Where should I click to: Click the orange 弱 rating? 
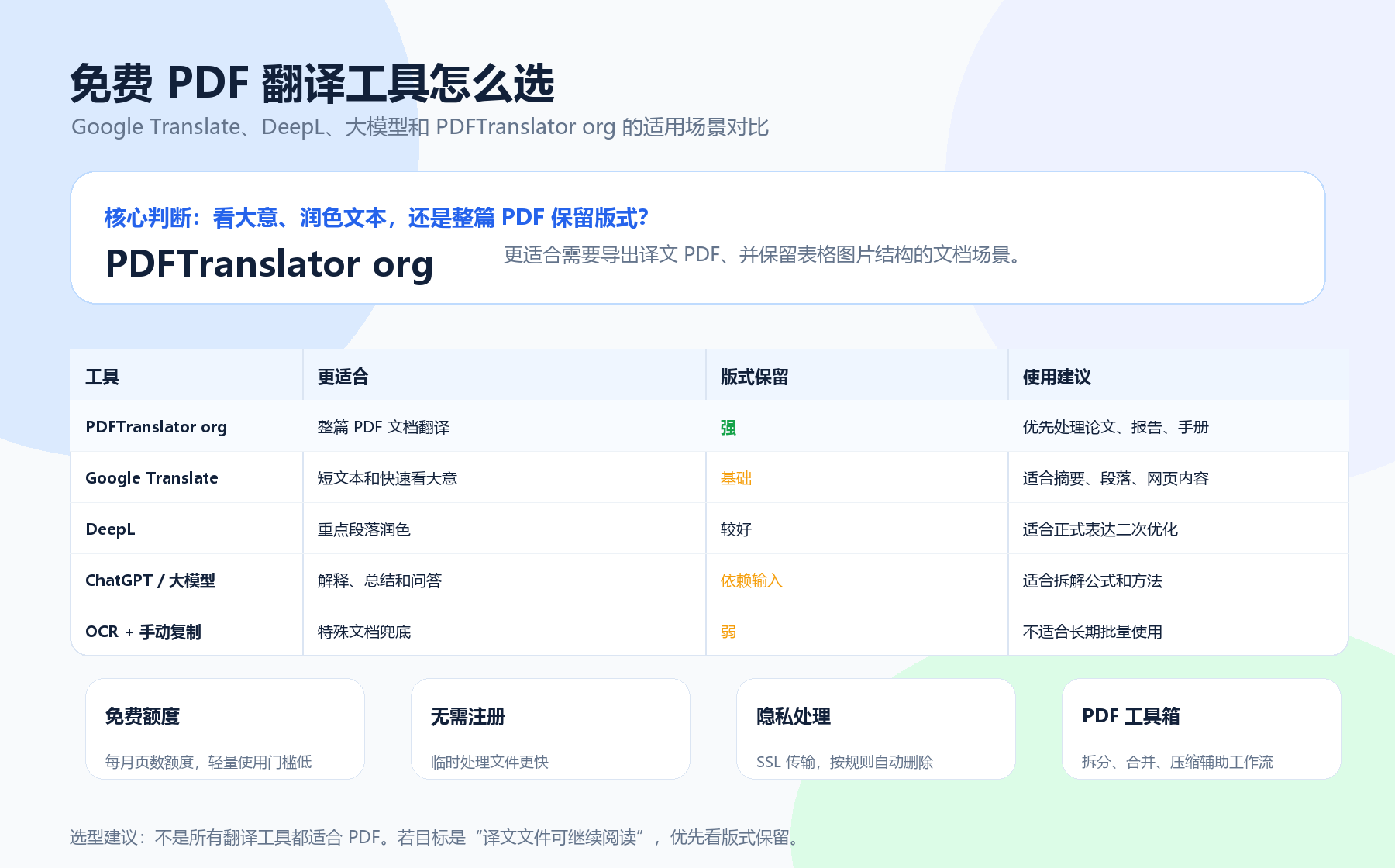point(728,632)
